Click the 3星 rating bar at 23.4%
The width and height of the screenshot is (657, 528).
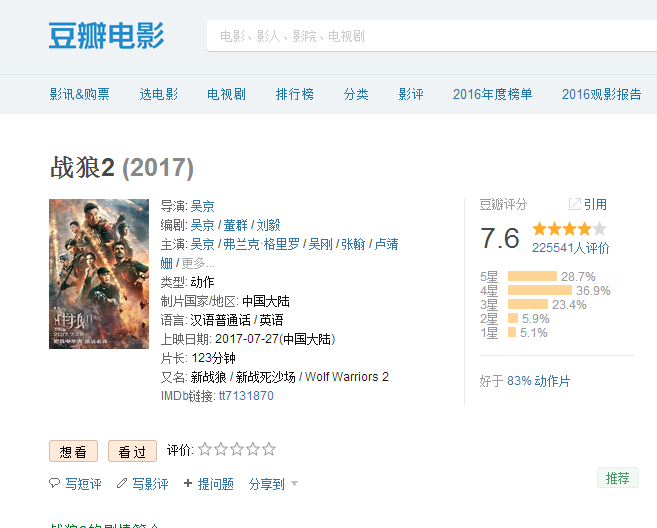click(528, 304)
